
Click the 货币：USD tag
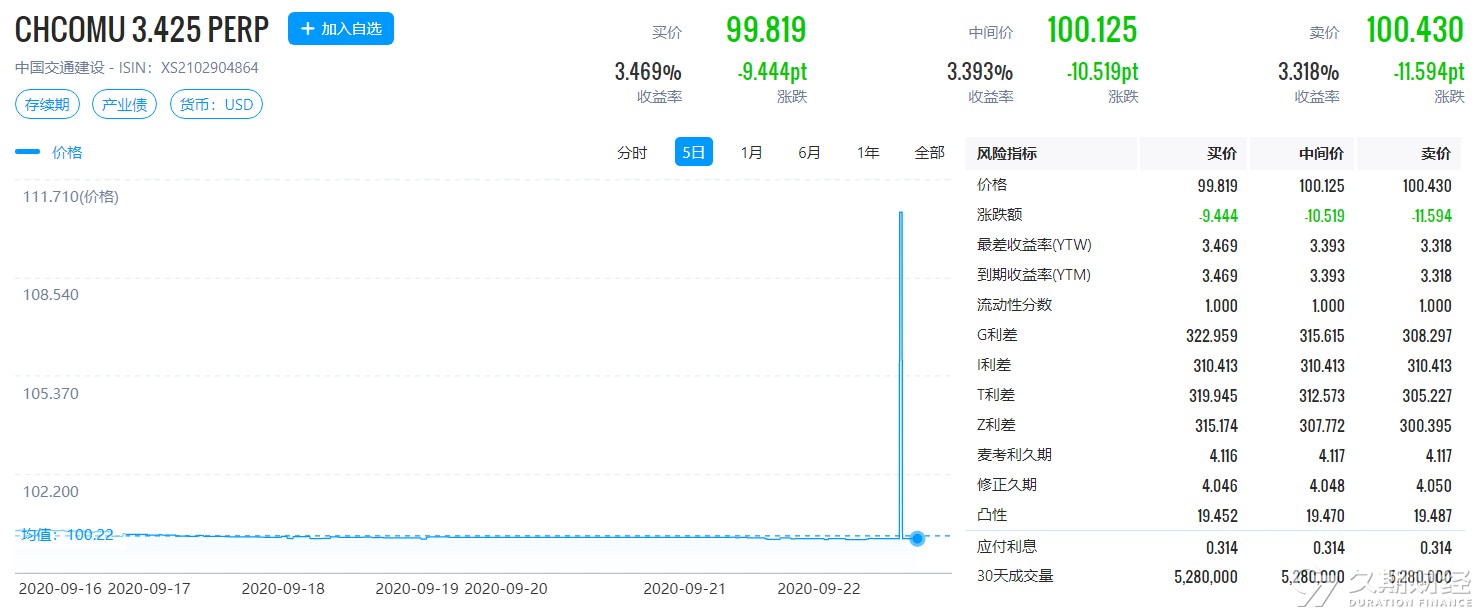click(x=216, y=104)
